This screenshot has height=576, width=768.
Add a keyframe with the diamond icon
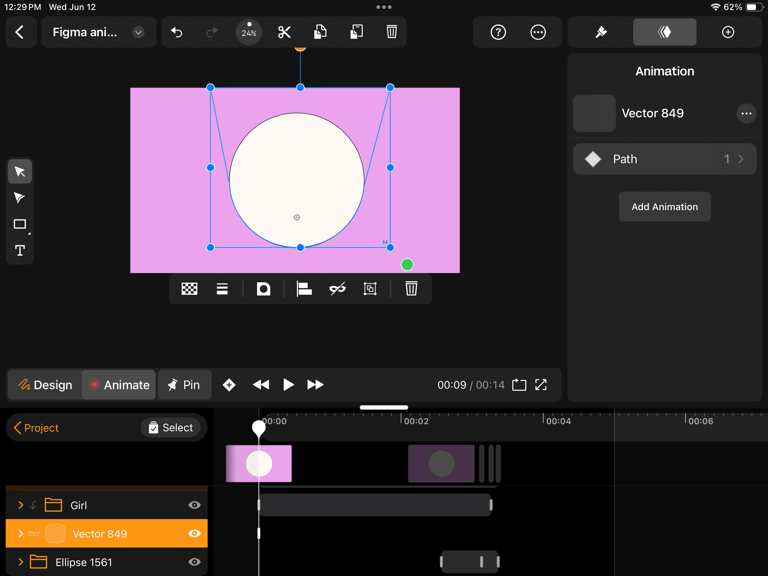229,385
